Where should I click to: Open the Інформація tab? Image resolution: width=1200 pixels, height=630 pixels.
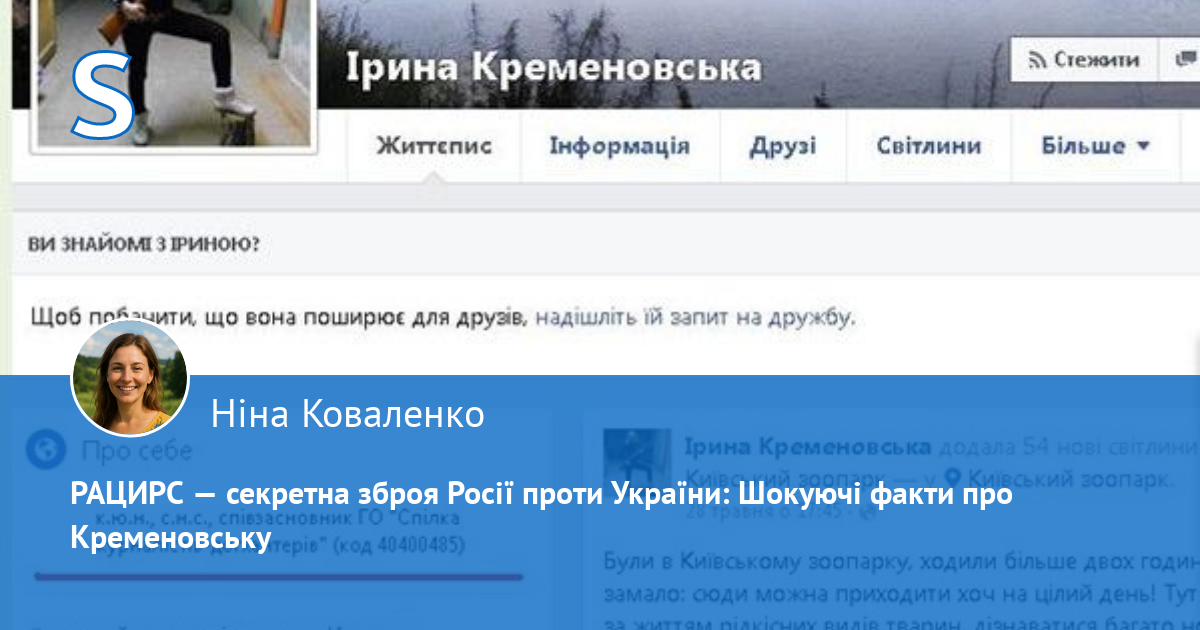coord(619,146)
